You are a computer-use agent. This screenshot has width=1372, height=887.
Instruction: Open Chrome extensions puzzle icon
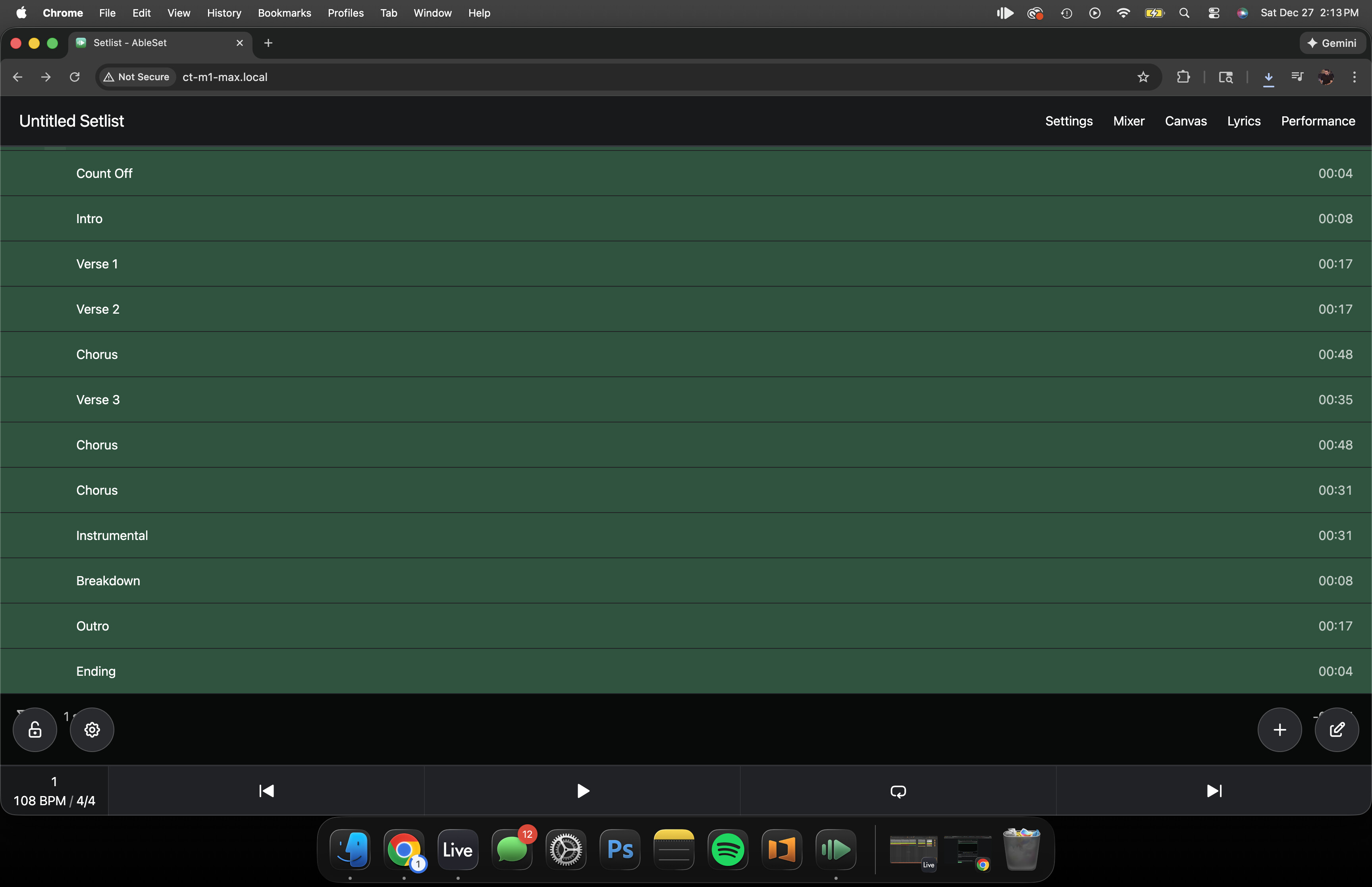[1183, 77]
